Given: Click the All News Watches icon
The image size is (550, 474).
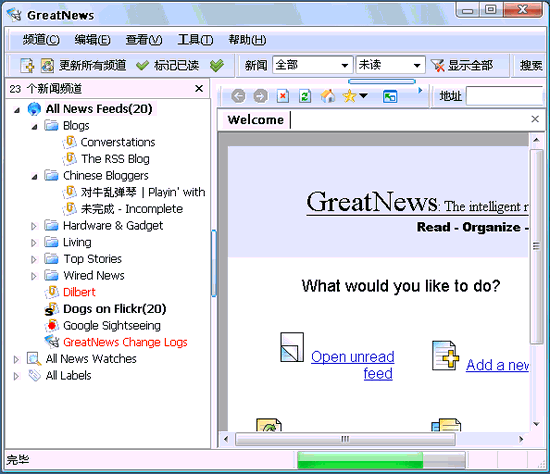Looking at the screenshot, I should coord(34,359).
